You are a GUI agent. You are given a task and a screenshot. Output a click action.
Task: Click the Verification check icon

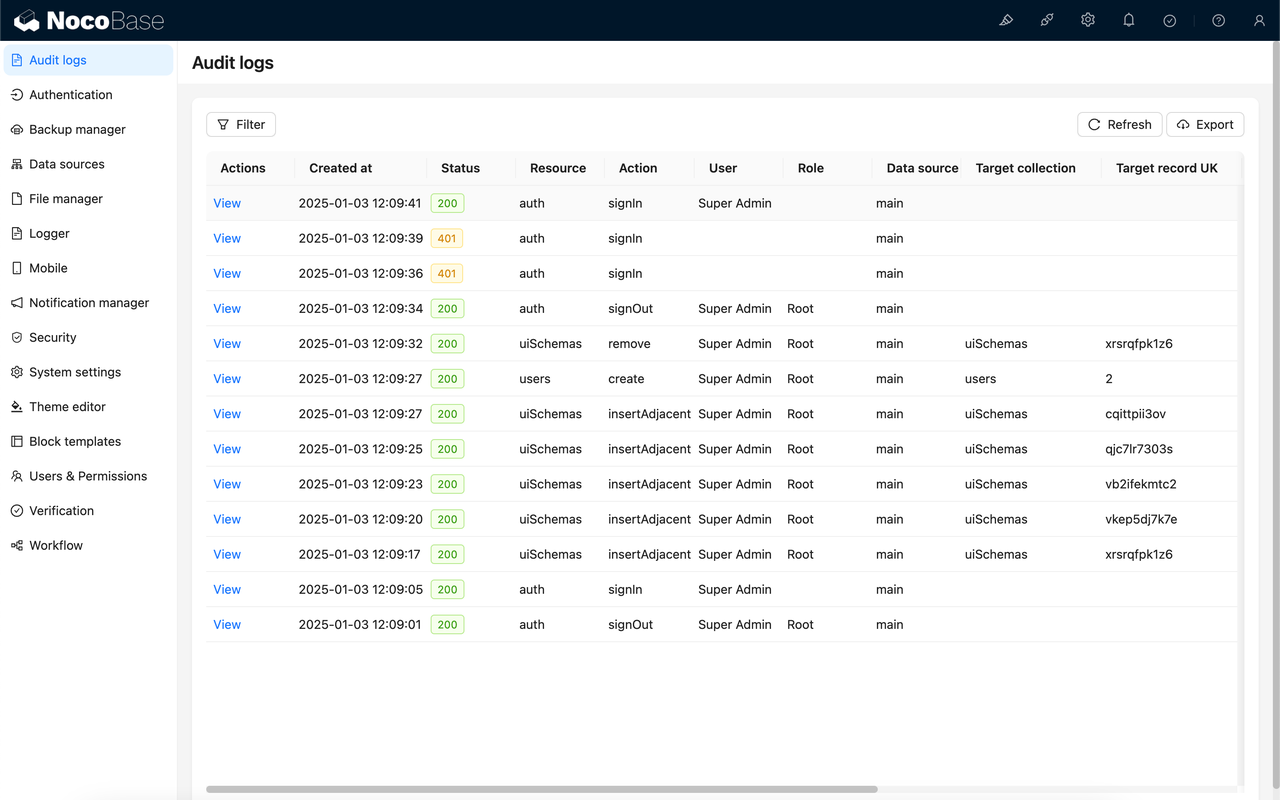[17, 511]
